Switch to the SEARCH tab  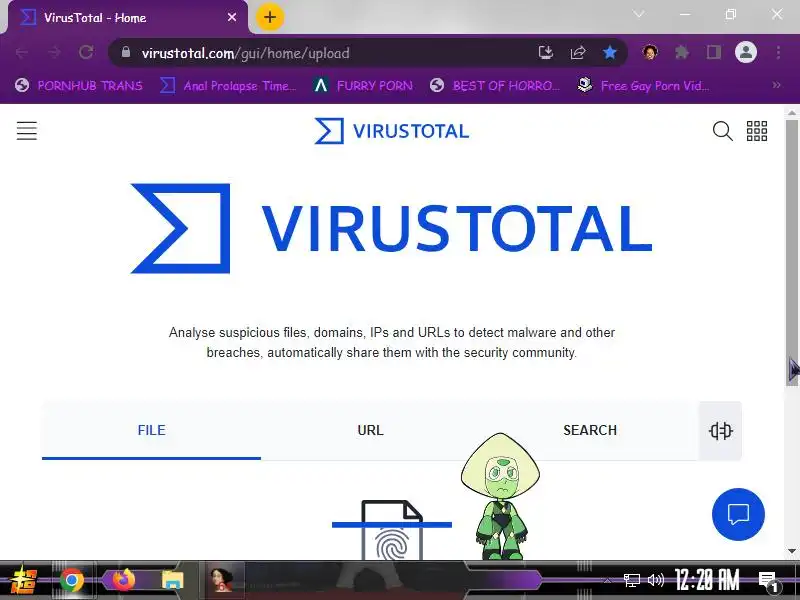coord(590,431)
